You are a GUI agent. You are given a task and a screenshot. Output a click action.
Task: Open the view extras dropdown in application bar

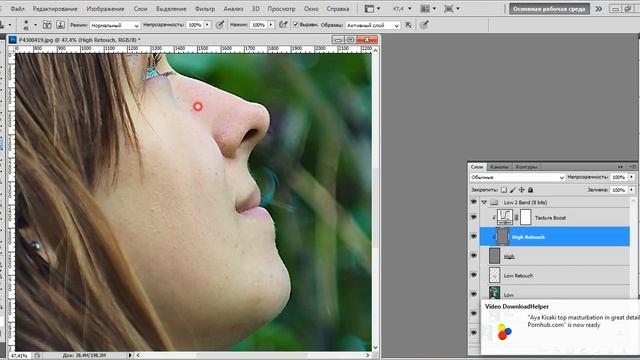373,9
